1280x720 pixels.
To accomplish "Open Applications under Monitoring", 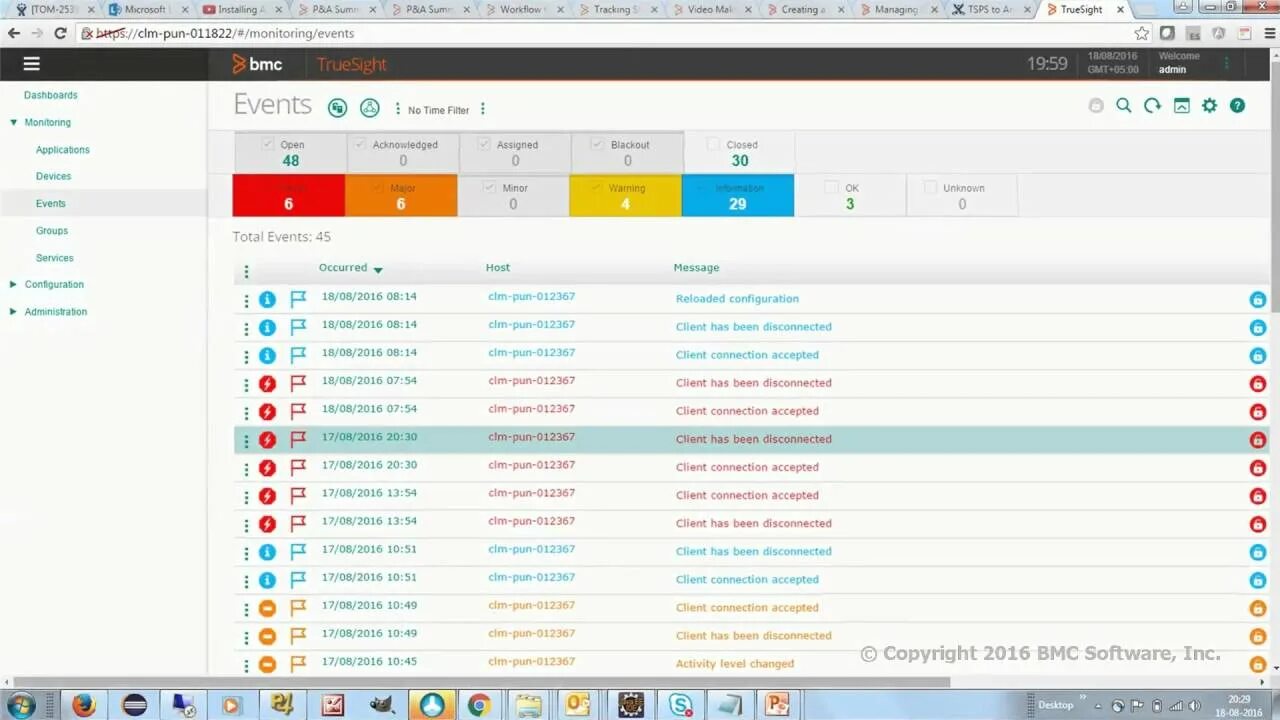I will 63,150.
